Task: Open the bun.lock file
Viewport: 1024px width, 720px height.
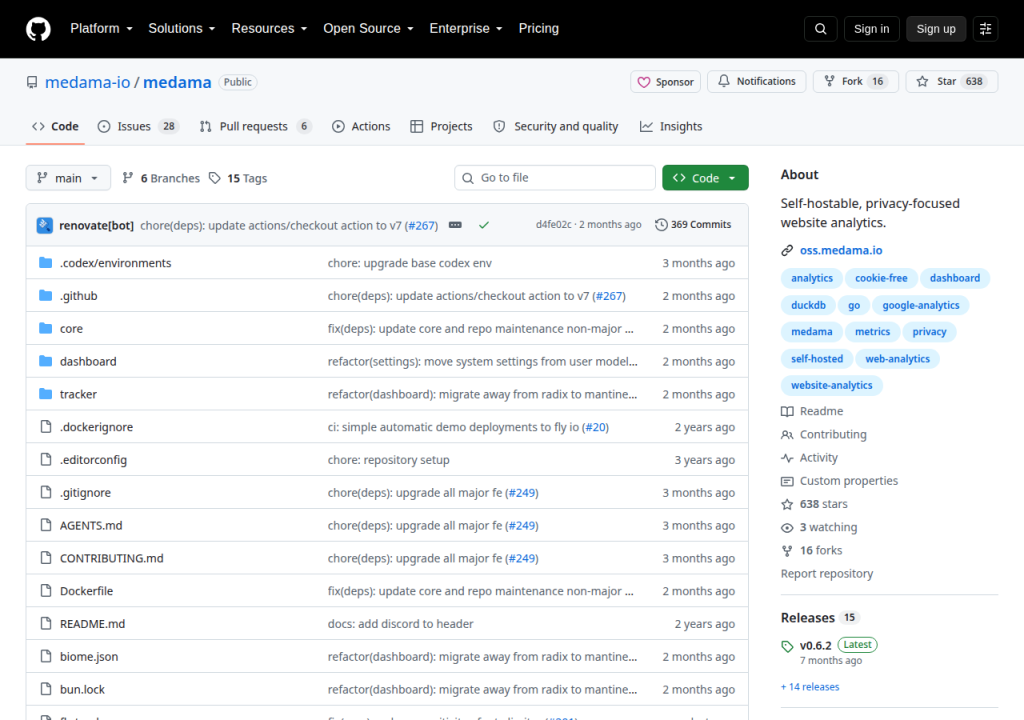Action: pos(82,689)
